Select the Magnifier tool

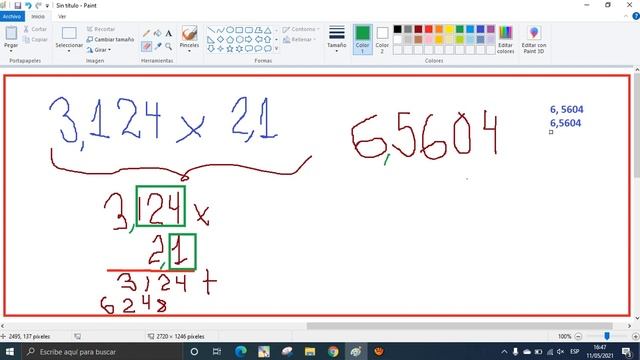coord(169,46)
